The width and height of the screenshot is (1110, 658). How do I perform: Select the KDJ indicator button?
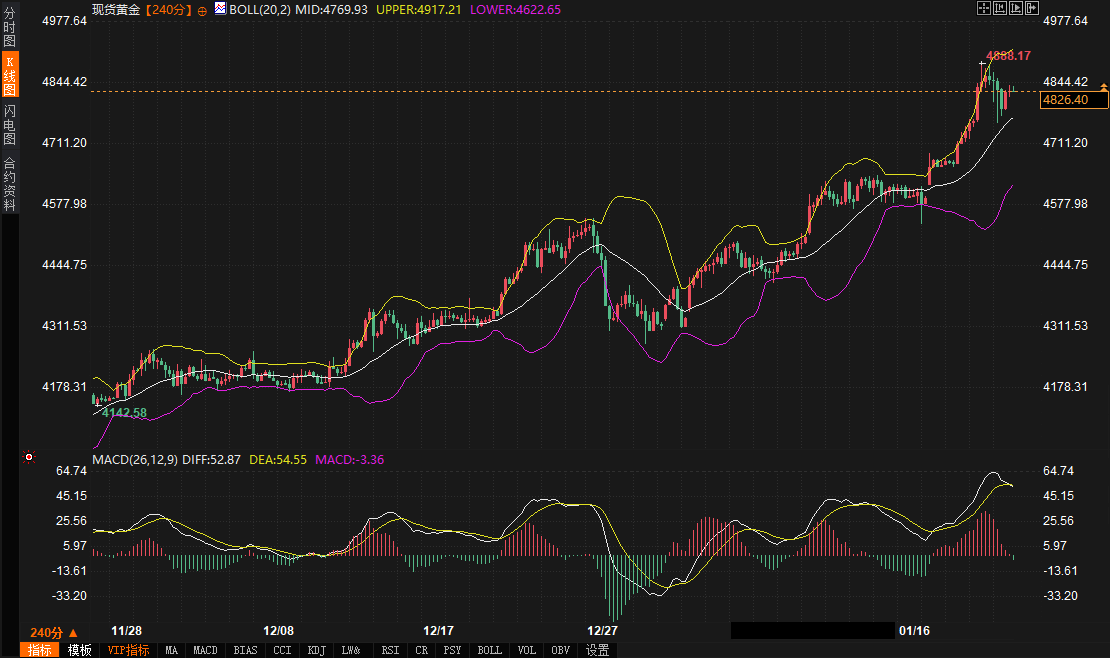coord(317,650)
